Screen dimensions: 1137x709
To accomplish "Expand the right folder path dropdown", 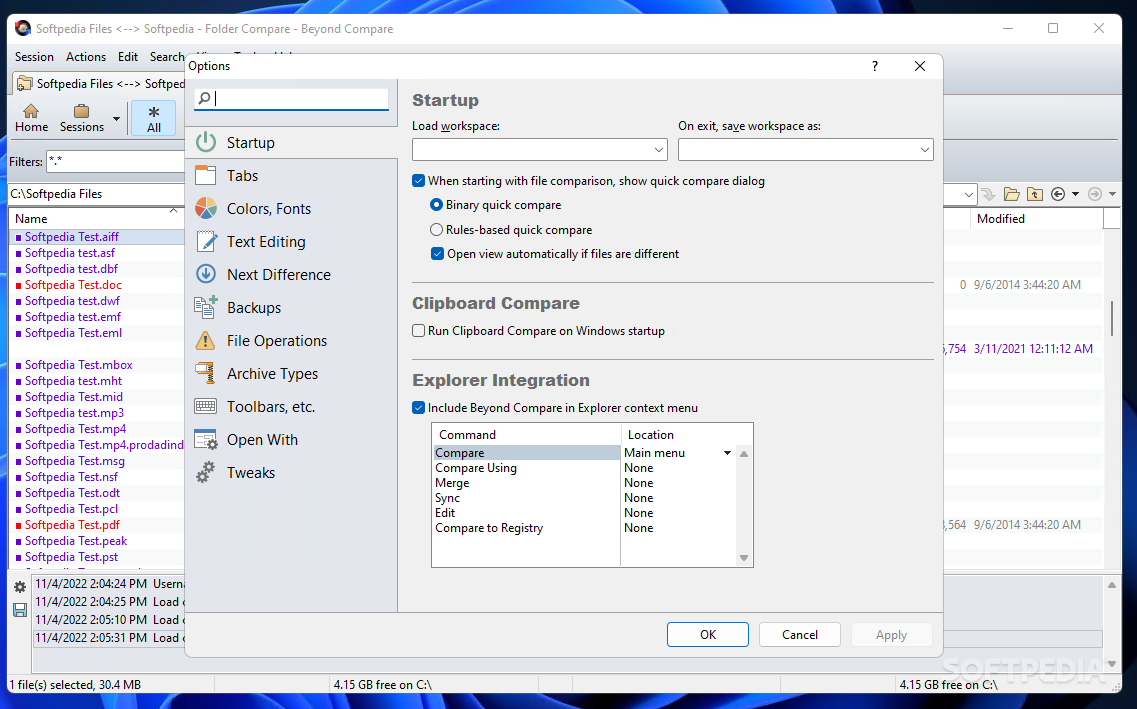I will coord(969,194).
